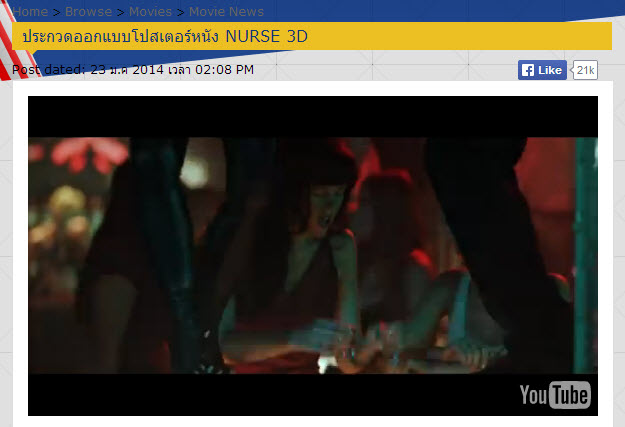Viewport: 625px width, 427px height.
Task: Click the post date text 23 ม.ค 2014
Action: [x=127, y=70]
